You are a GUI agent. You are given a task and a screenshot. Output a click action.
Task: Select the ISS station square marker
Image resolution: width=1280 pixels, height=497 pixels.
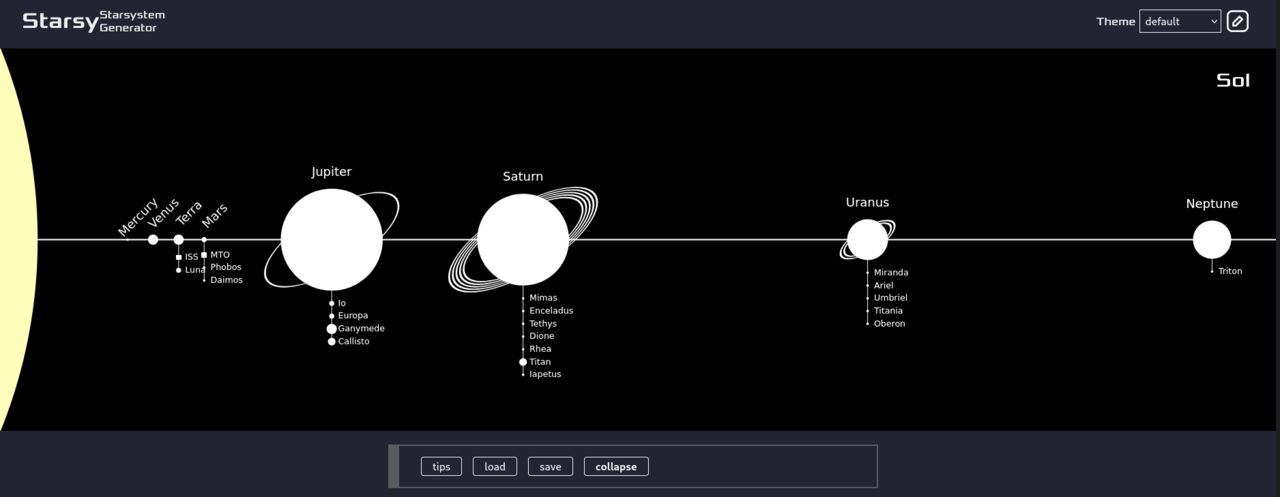click(x=179, y=257)
